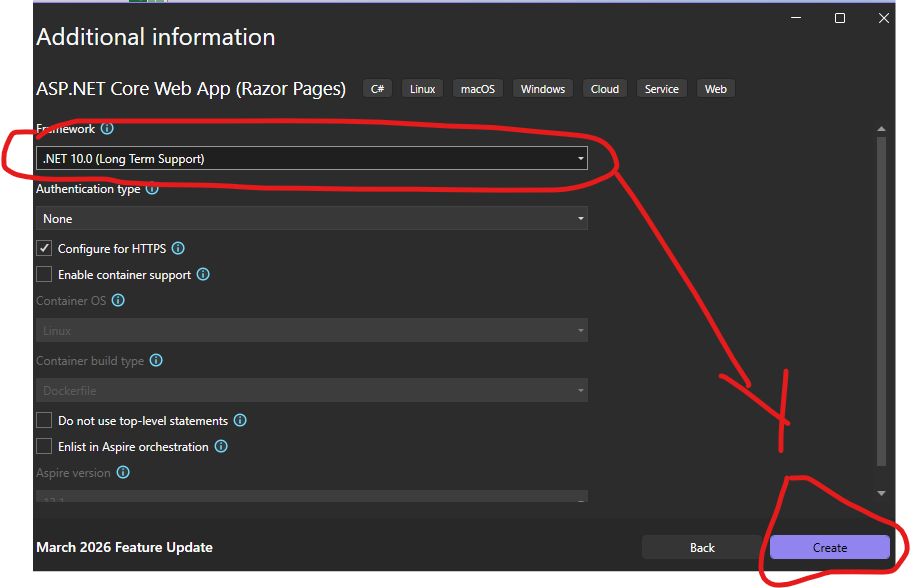
Task: Tick the Enlist in Aspire orchestration checkbox
Action: tap(44, 447)
